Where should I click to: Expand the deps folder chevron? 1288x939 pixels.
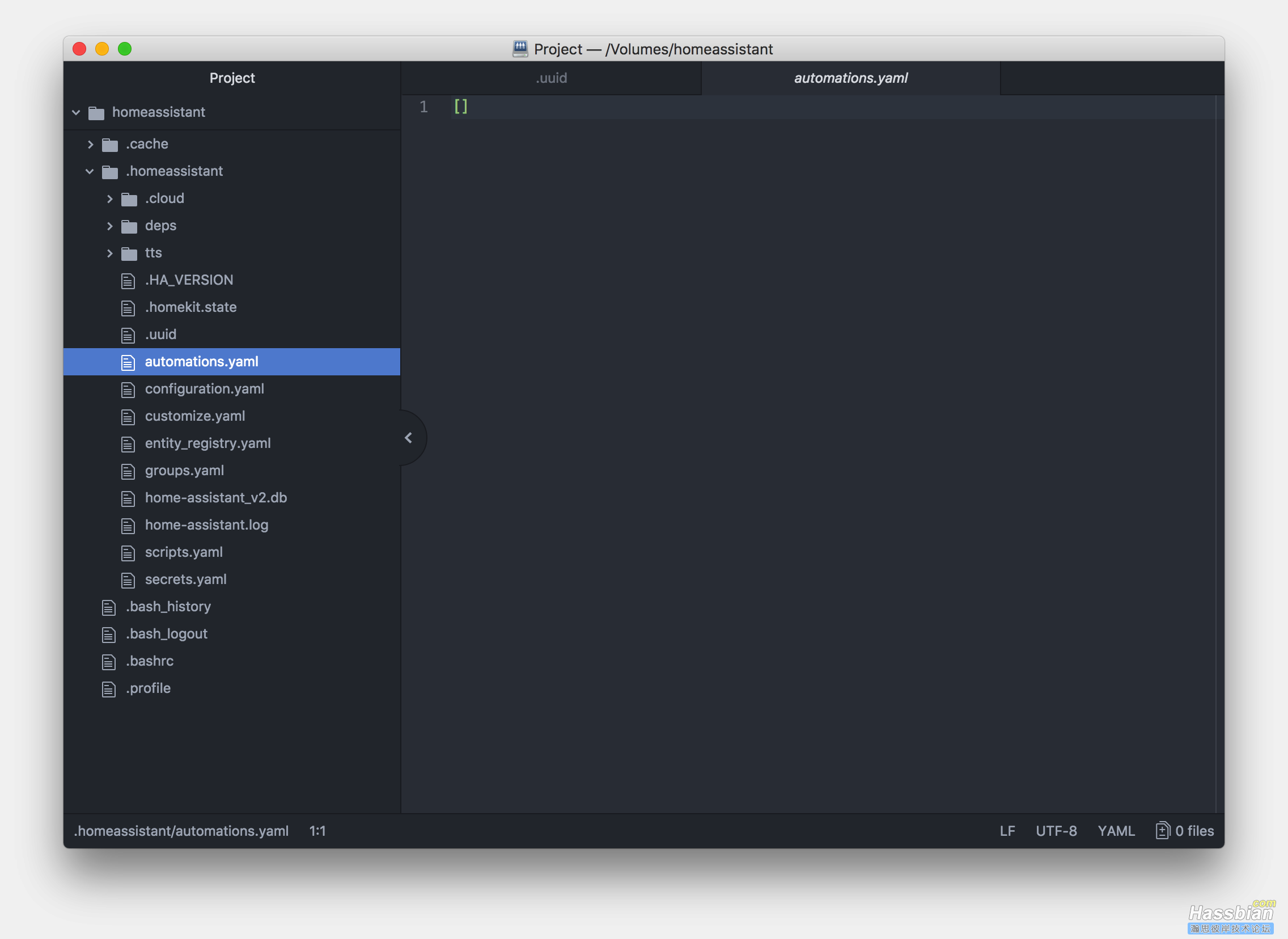pyautogui.click(x=109, y=226)
